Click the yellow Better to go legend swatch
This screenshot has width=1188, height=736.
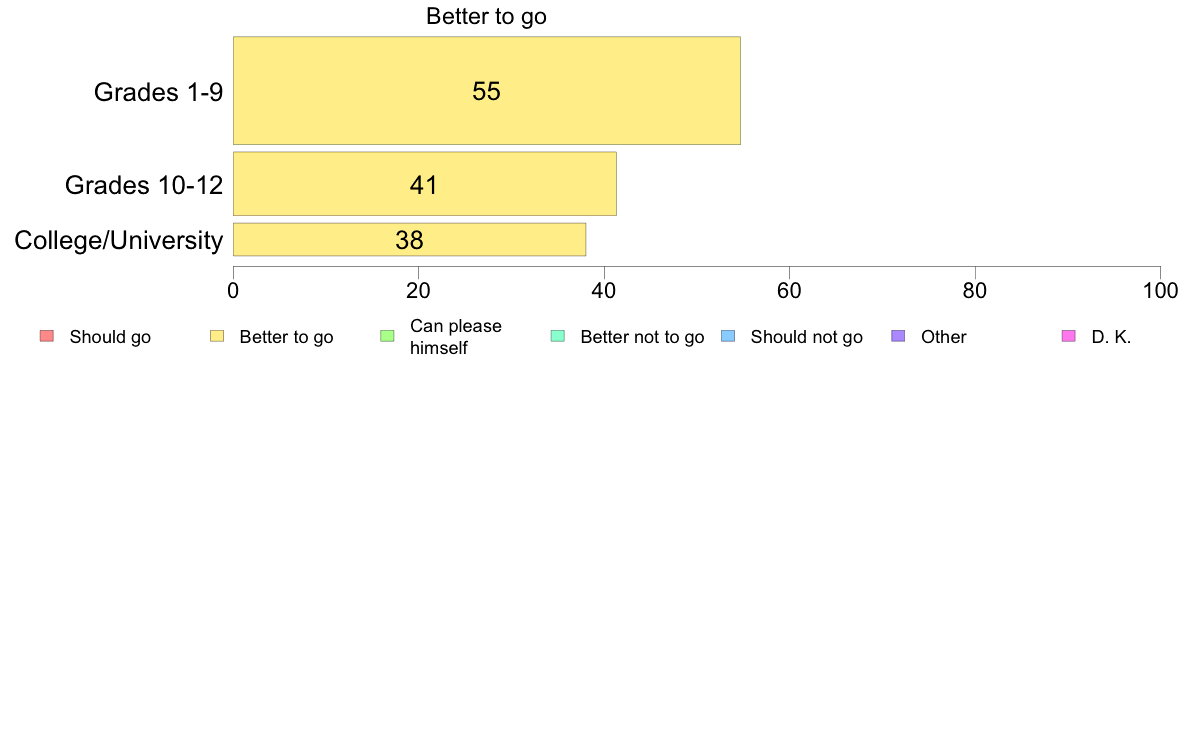[217, 337]
